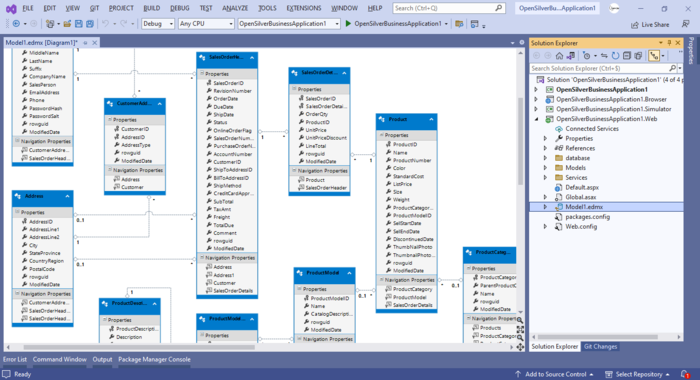
Task: Open the Live Share icon
Action: pos(635,25)
